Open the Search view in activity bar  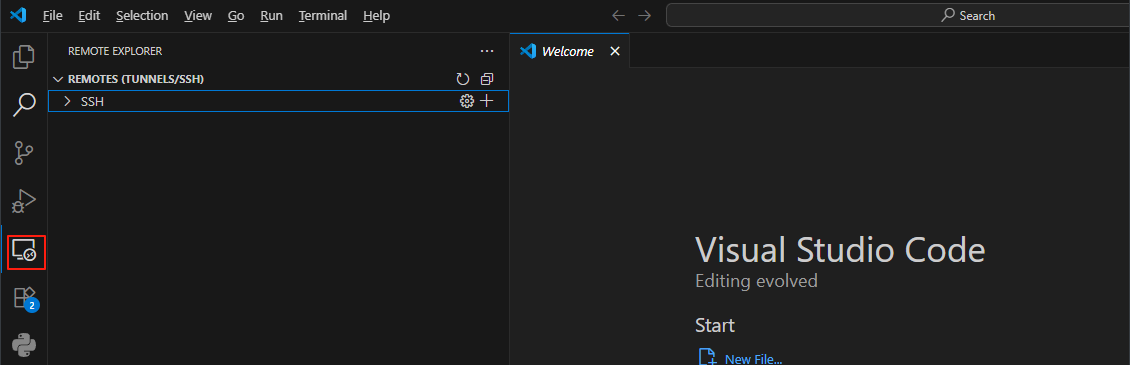tap(24, 105)
